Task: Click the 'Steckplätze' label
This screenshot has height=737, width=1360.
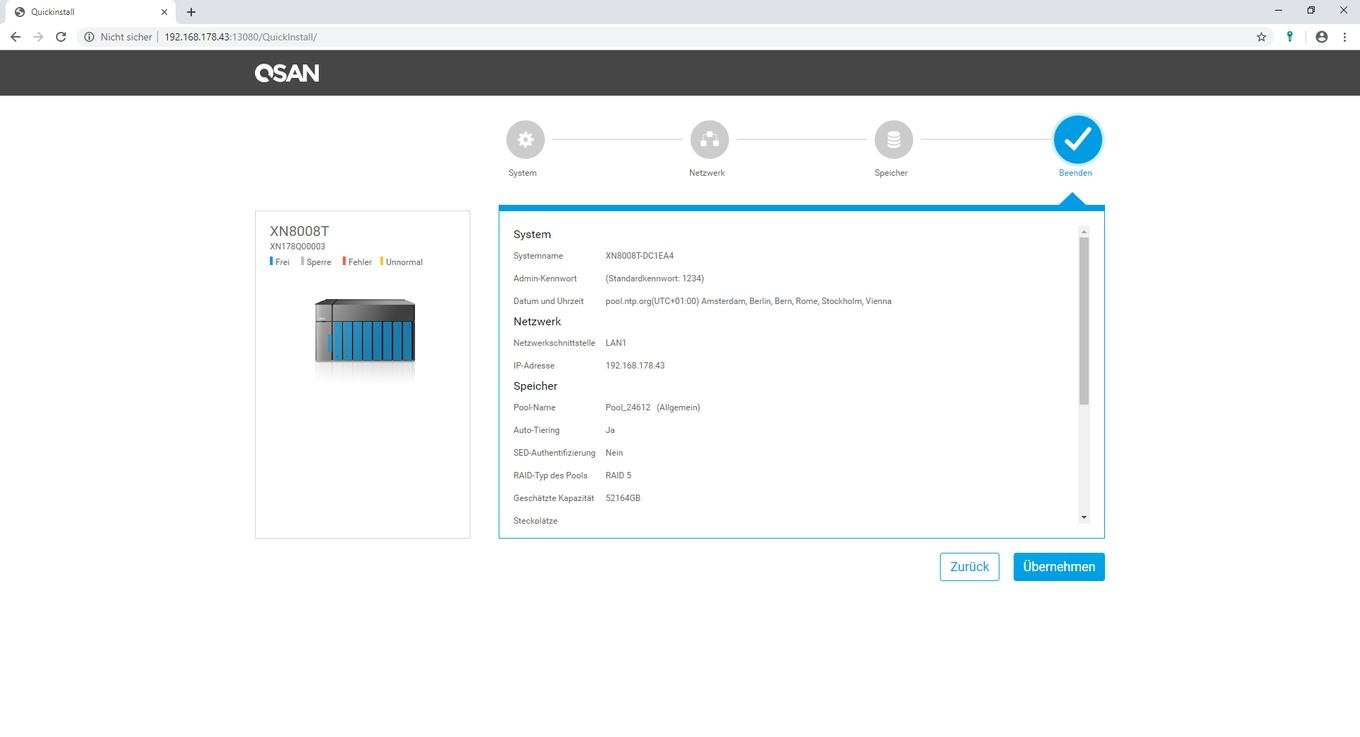Action: point(535,521)
